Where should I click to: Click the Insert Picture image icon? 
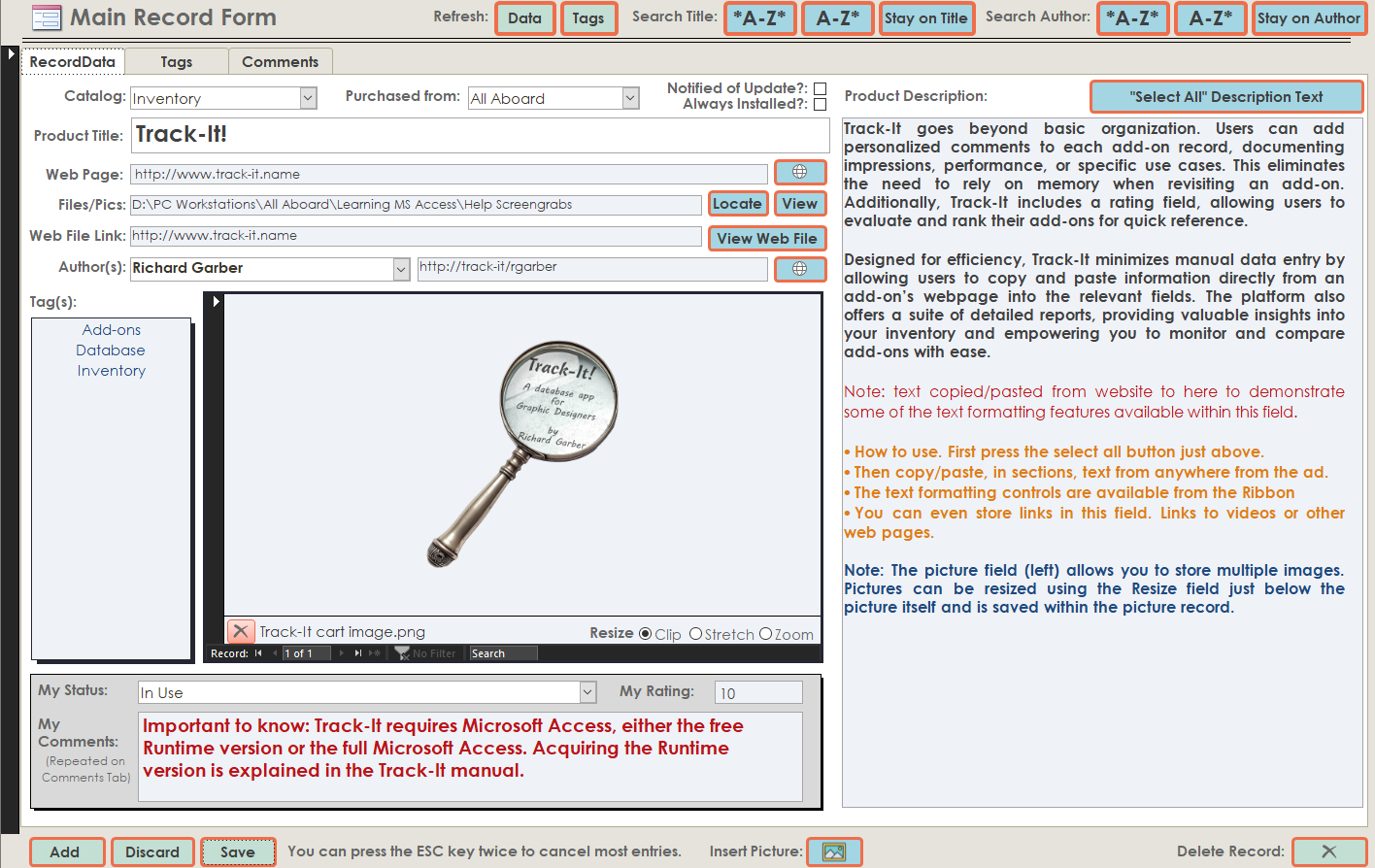[x=834, y=851]
